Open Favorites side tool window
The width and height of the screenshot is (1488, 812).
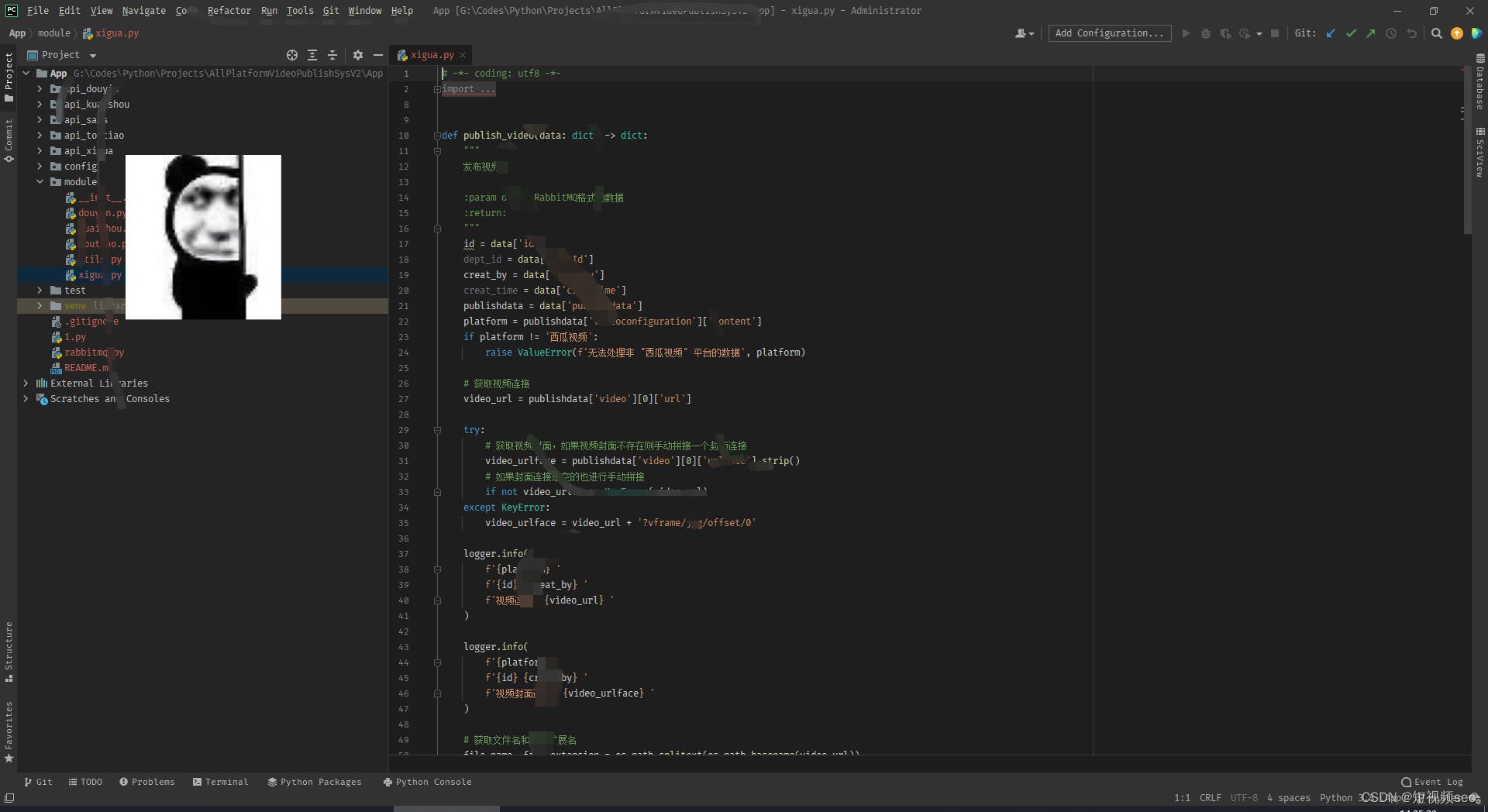pyautogui.click(x=9, y=731)
